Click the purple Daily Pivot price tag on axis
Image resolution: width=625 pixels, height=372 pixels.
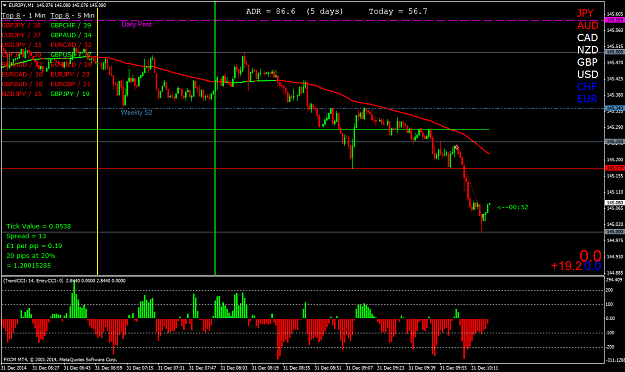click(x=614, y=20)
